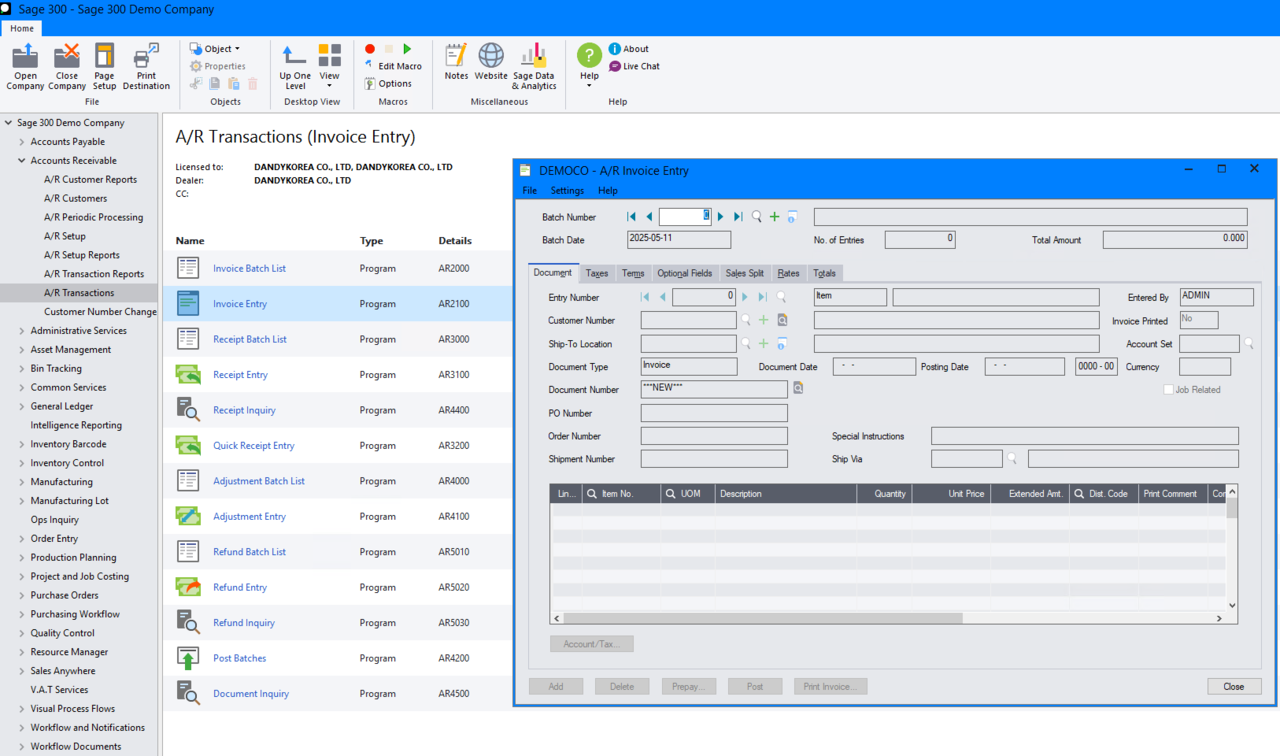1280x756 pixels.
Task: Click the PO Number input field
Action: pos(714,413)
